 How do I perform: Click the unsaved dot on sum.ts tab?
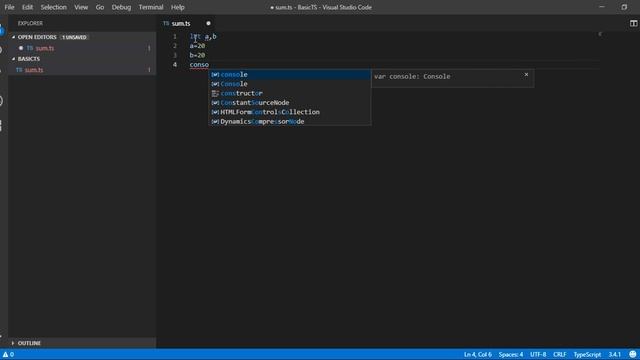coord(208,23)
